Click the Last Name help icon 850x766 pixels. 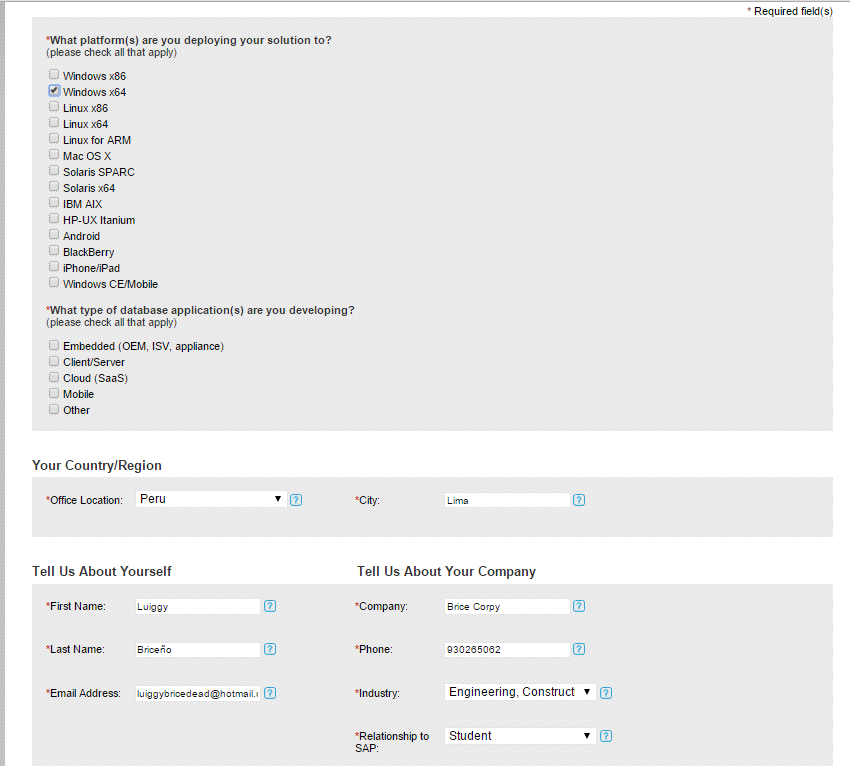(x=269, y=649)
